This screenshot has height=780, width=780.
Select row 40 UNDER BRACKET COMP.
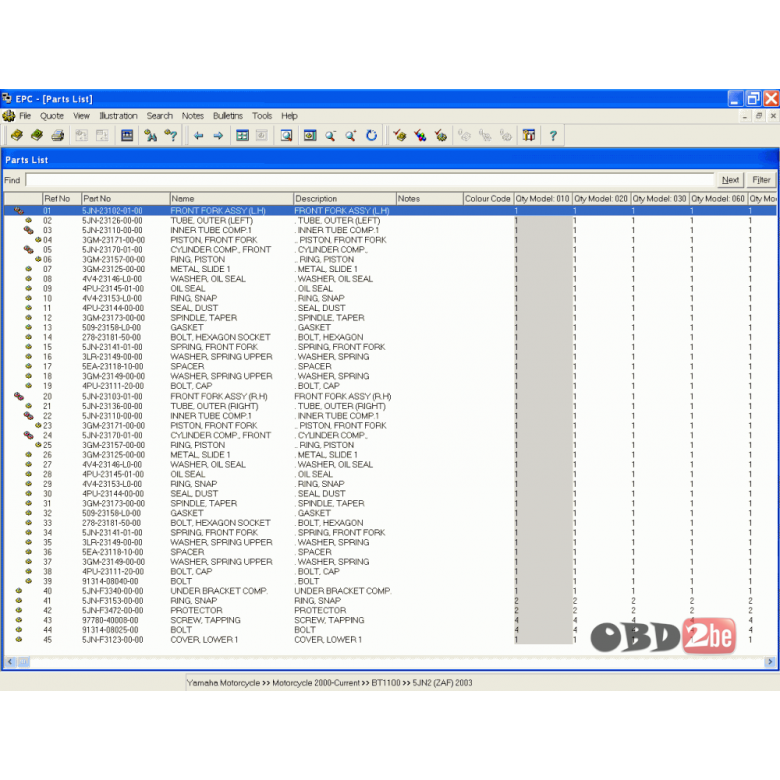(390, 591)
